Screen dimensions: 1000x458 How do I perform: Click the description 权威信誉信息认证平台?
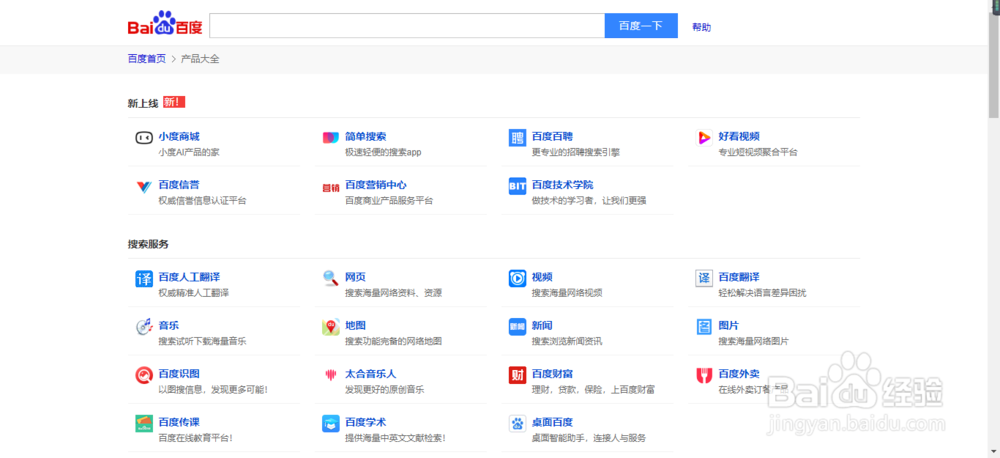click(x=203, y=201)
